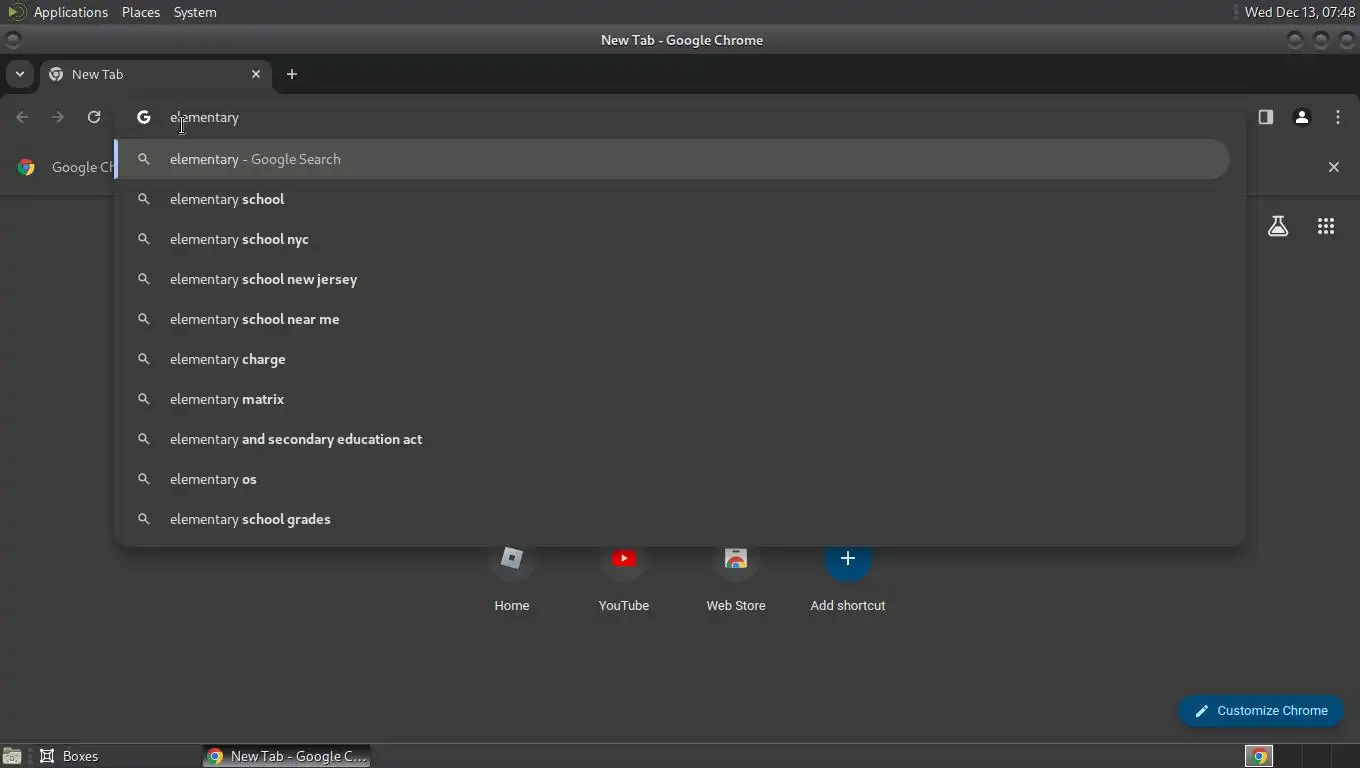
Task: Open the YouTube shortcut tile
Action: click(x=624, y=578)
